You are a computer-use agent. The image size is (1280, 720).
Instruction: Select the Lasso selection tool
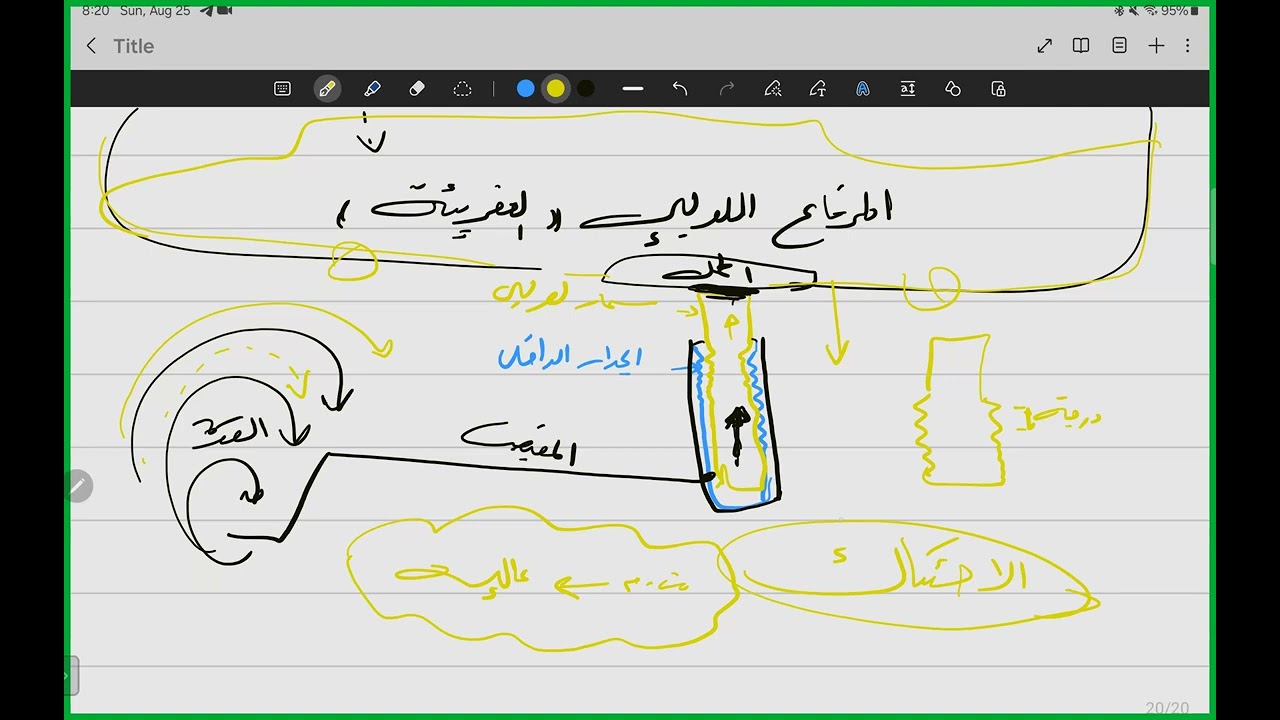pyautogui.click(x=462, y=89)
